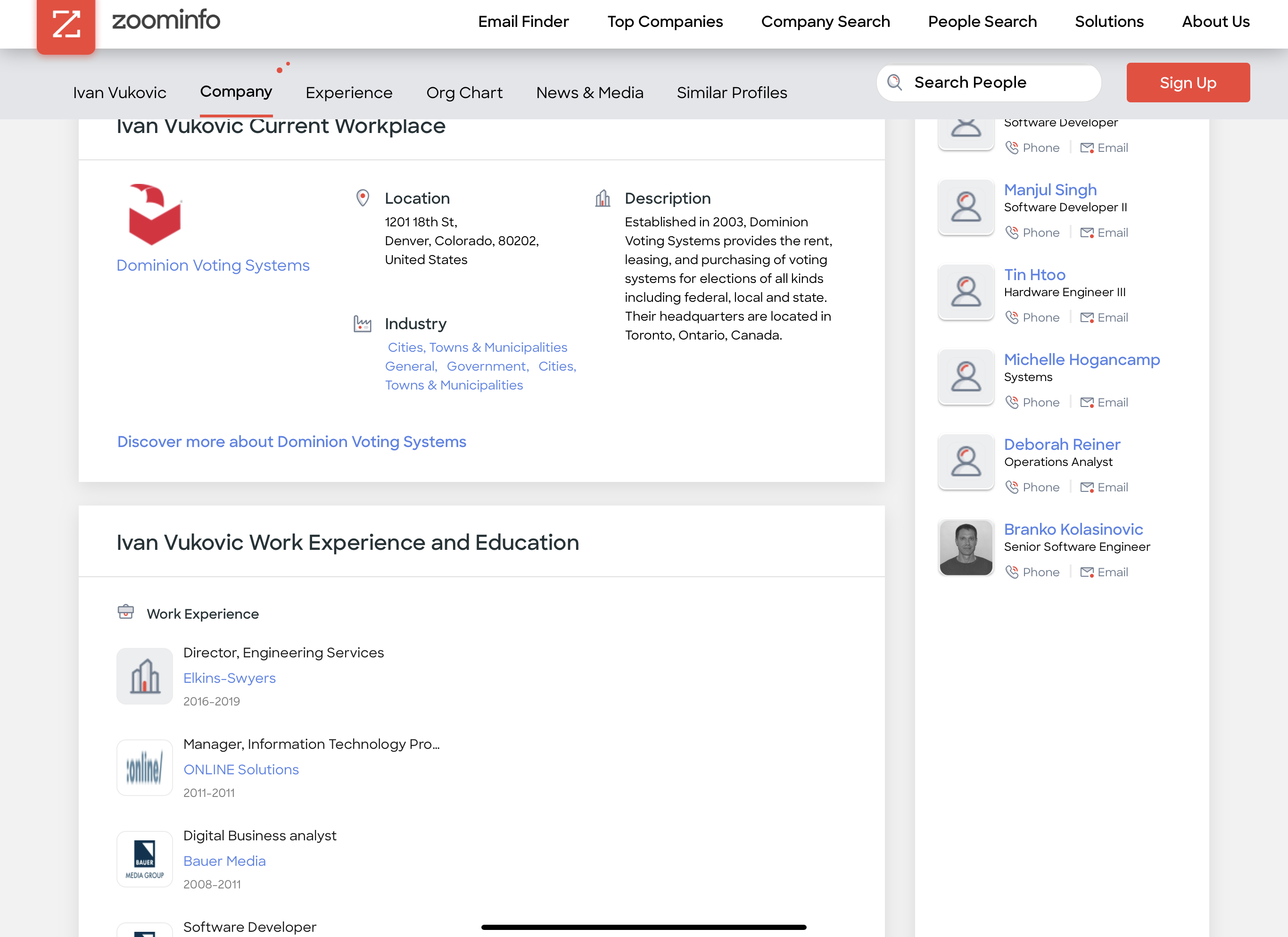Click the Dominion Voting Systems logo image
This screenshot has width=1288, height=937.
pyautogui.click(x=155, y=214)
